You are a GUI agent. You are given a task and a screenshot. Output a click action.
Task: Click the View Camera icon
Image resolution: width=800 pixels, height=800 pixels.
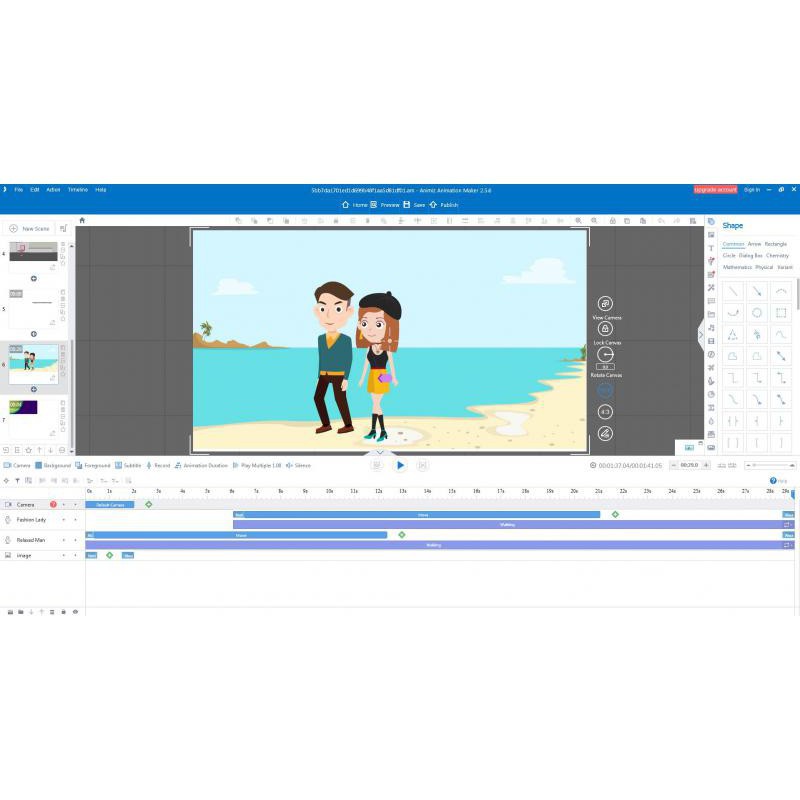[605, 304]
